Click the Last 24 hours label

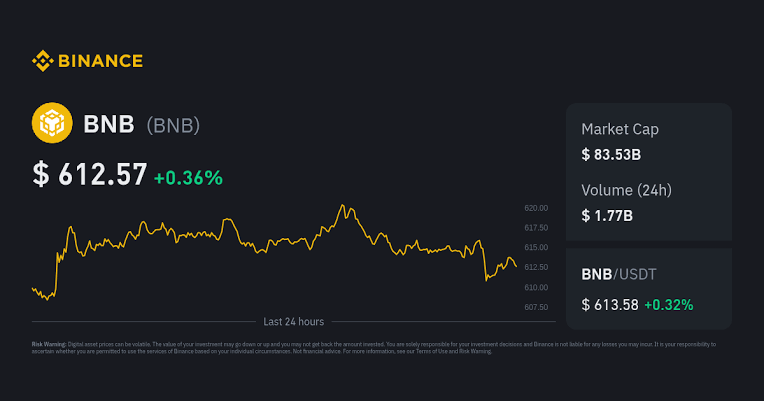tap(293, 322)
